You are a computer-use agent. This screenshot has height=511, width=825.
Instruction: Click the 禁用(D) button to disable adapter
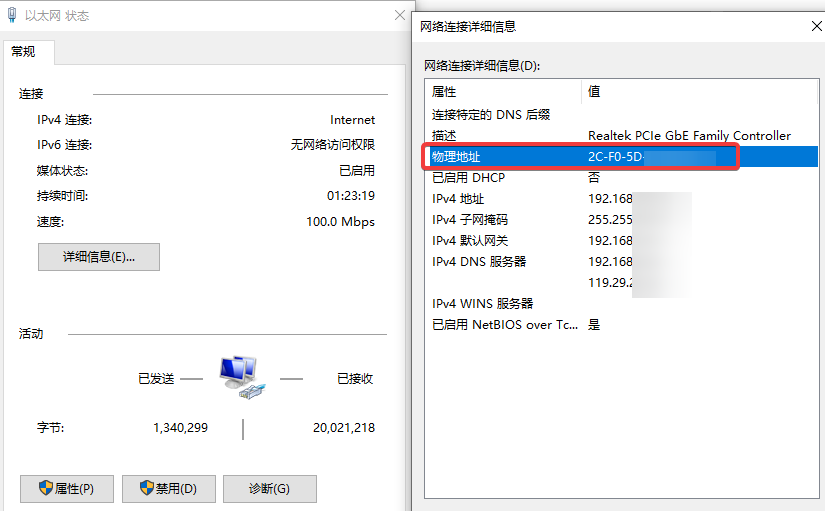(169, 489)
